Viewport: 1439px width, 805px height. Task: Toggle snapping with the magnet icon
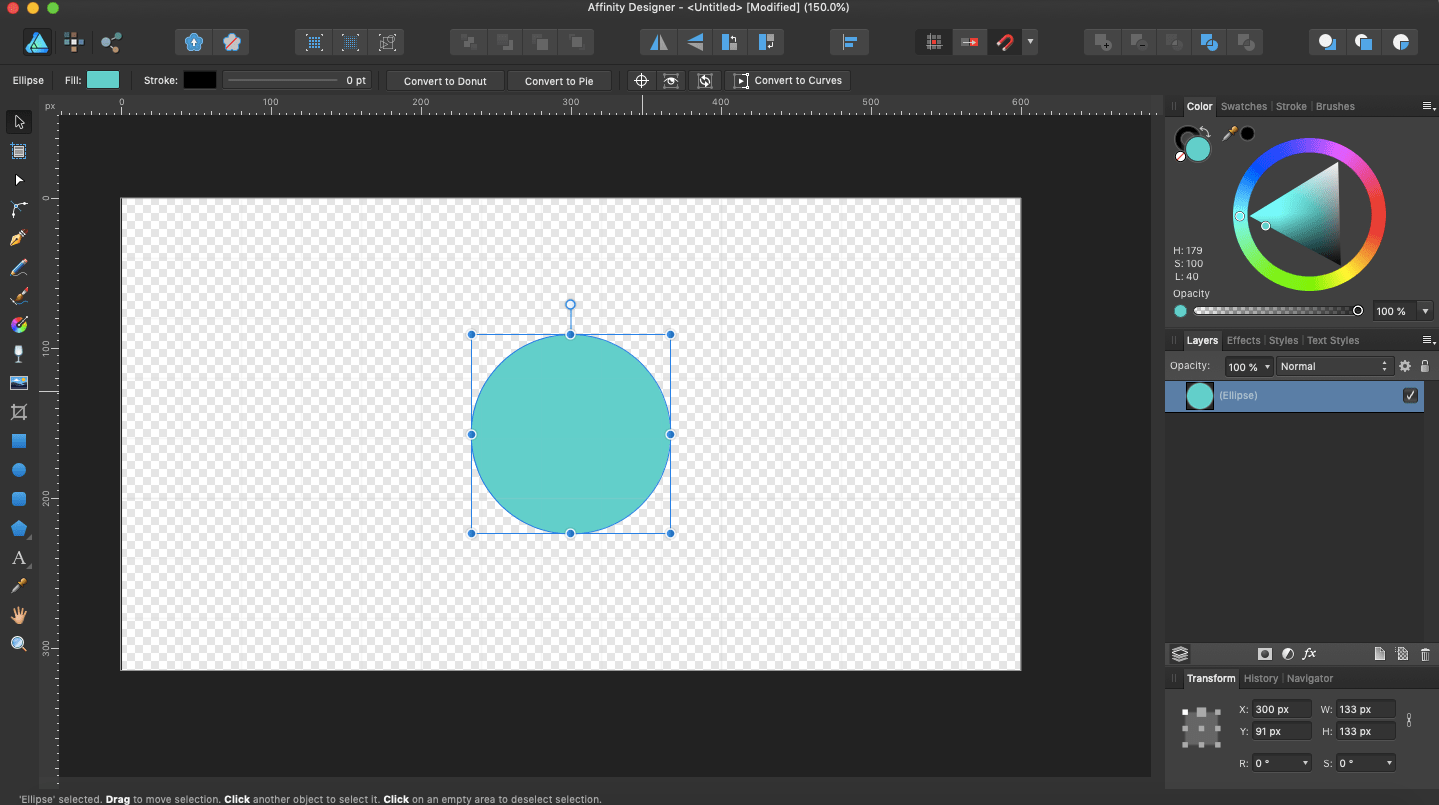tap(1004, 42)
